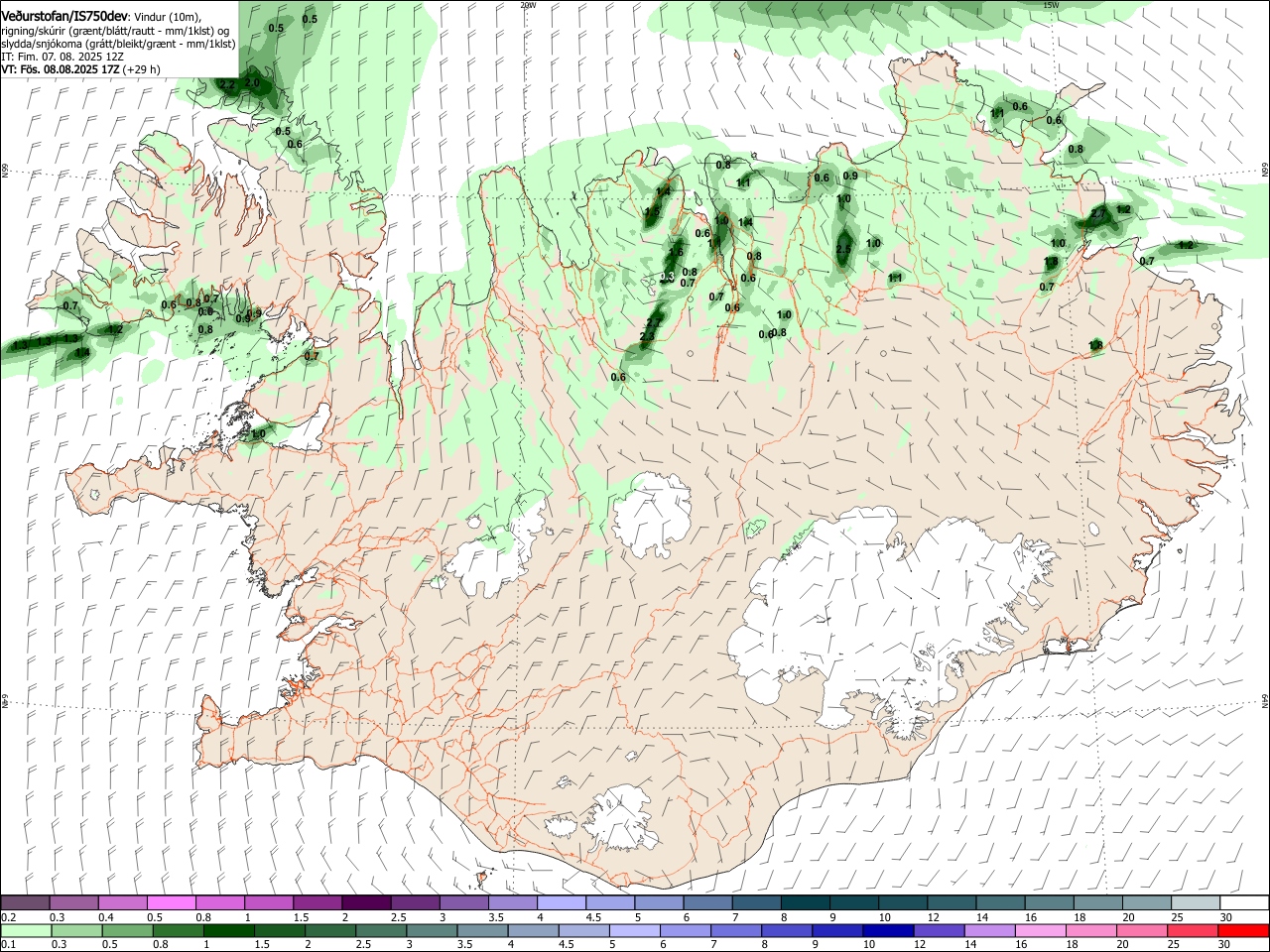Click the '2.7' precipitation value in the northeast
Image resolution: width=1270 pixels, height=952 pixels.
(1097, 213)
